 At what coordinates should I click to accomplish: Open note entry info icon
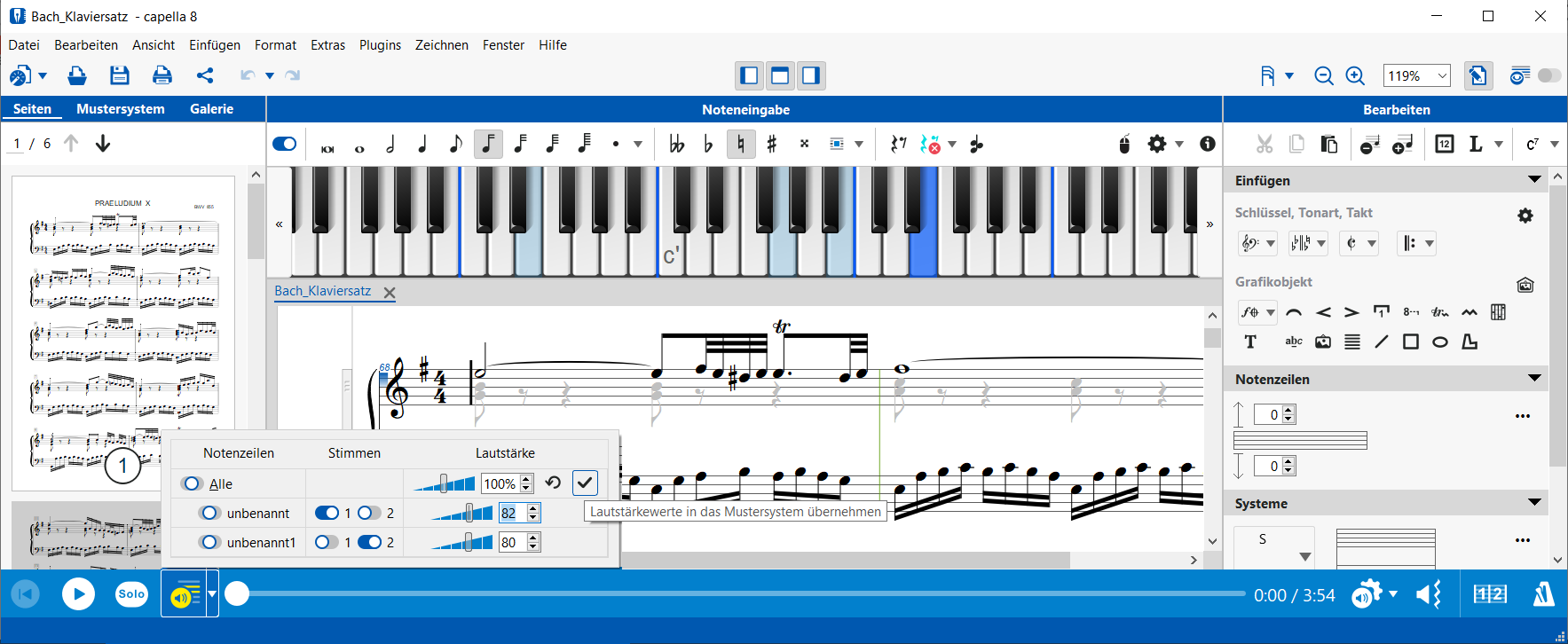point(1208,144)
